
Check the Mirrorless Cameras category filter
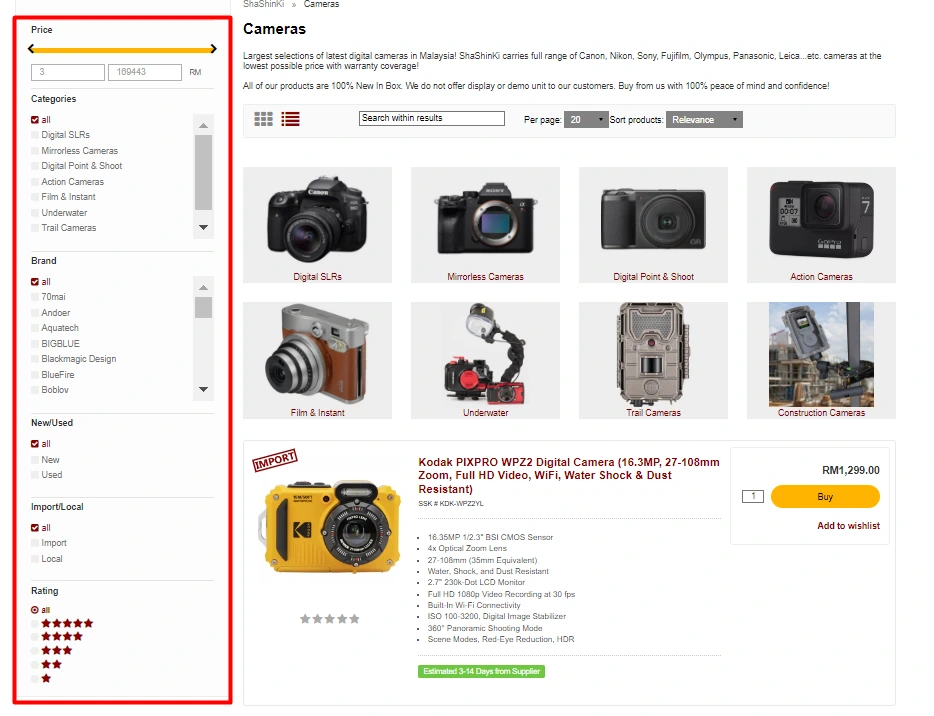pyautogui.click(x=36, y=151)
